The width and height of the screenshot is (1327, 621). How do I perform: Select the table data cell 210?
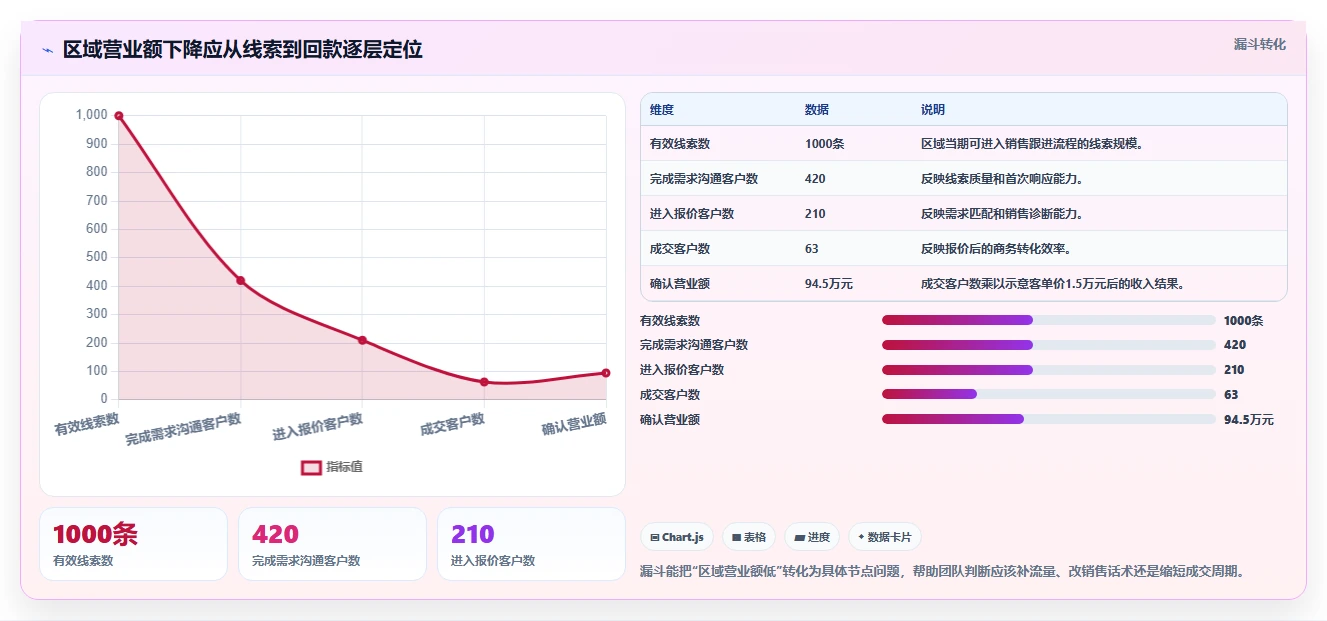coord(815,214)
